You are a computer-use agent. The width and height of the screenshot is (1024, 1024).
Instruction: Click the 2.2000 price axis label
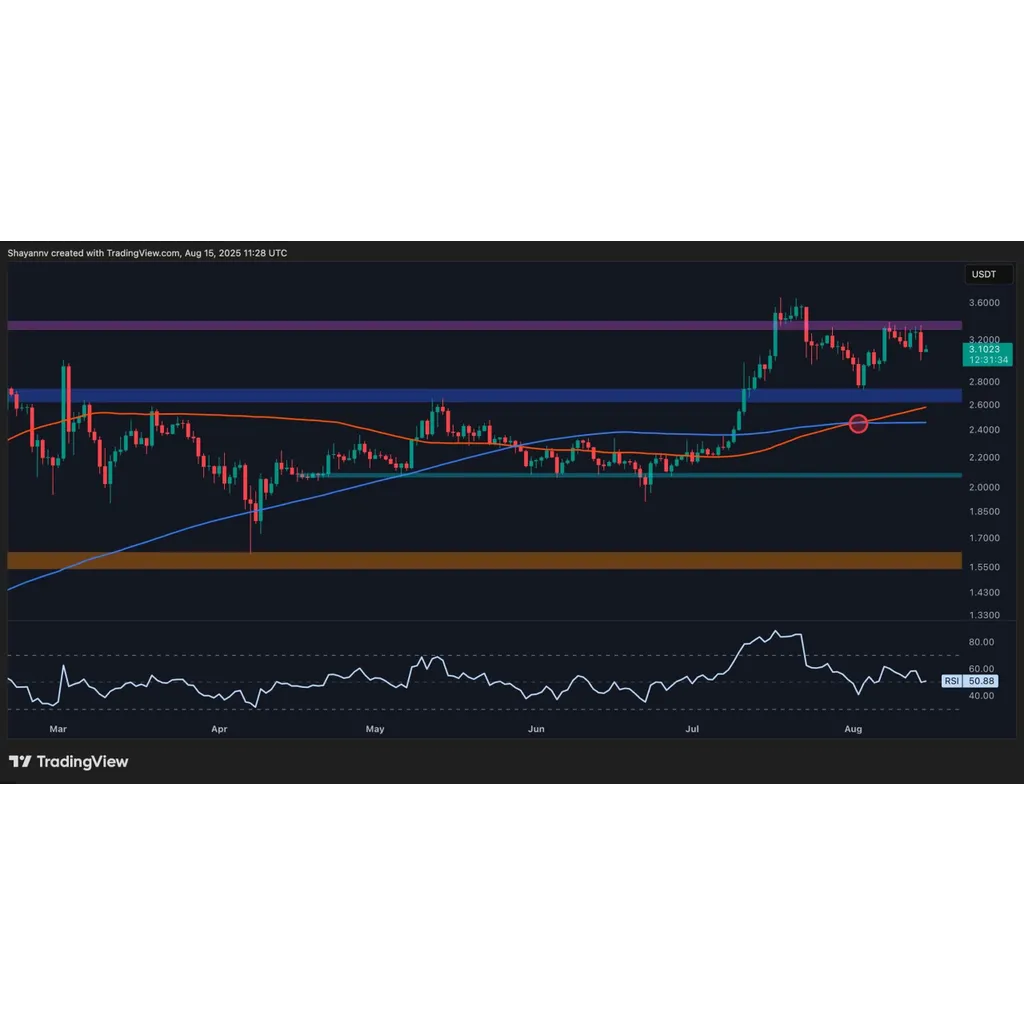pos(984,457)
